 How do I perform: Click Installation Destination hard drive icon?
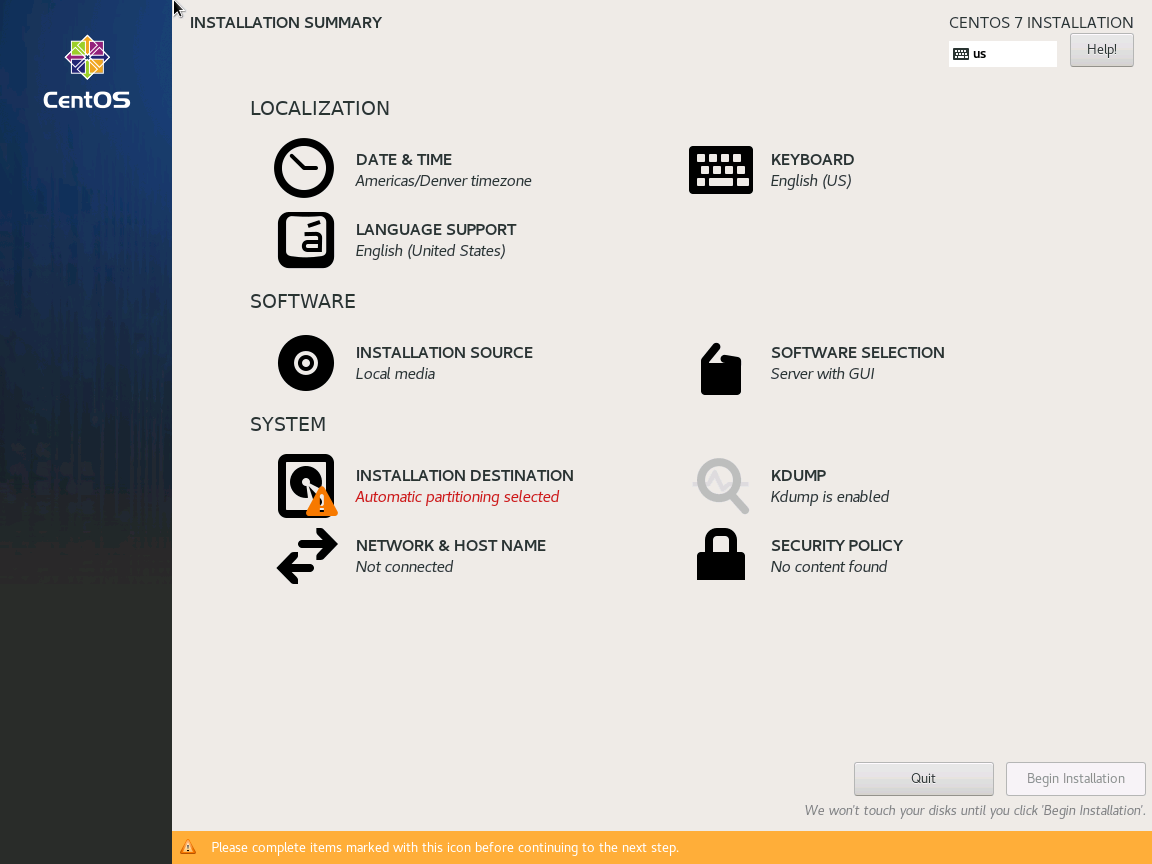pos(307,486)
